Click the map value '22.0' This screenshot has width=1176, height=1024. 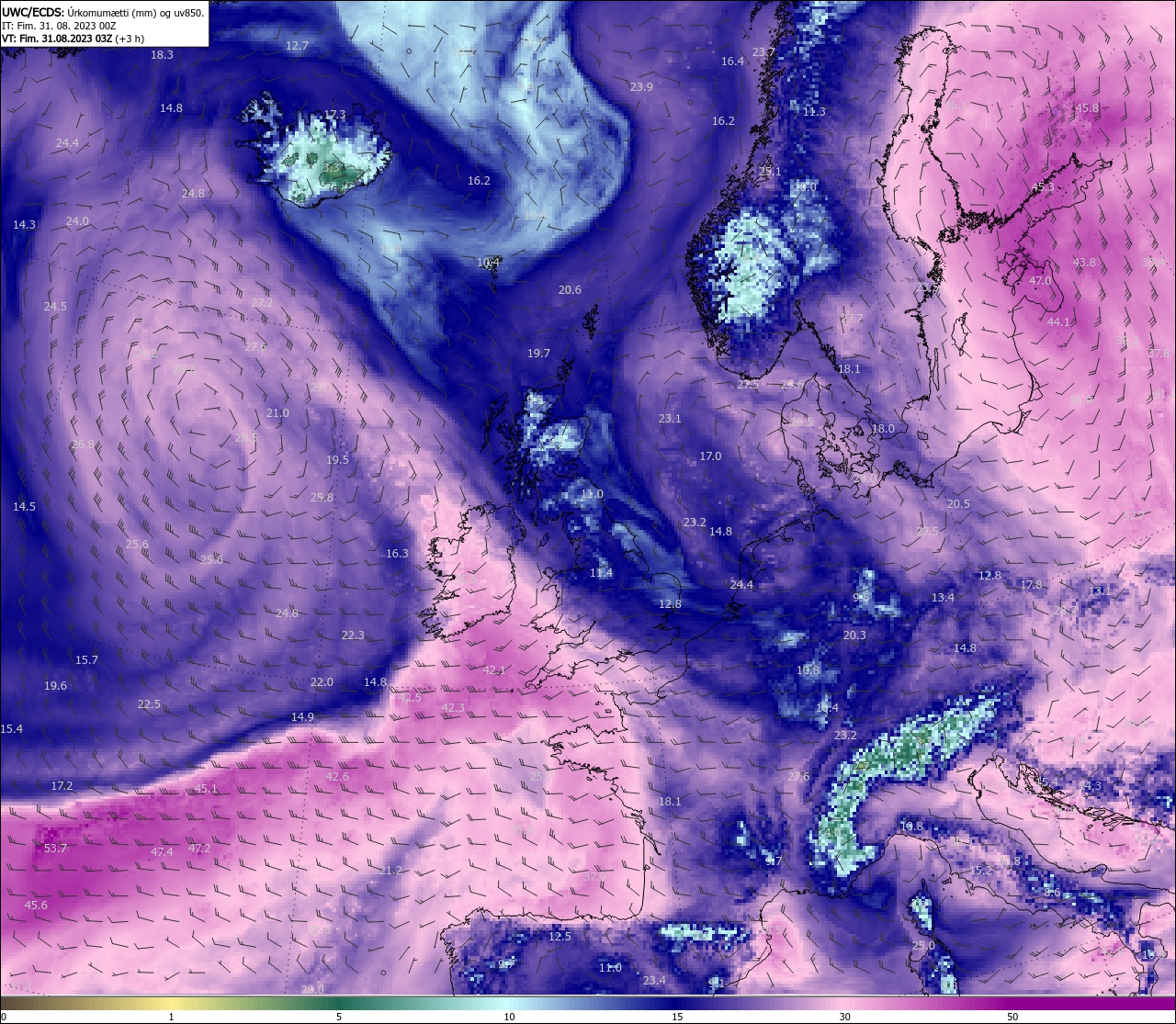click(x=322, y=682)
